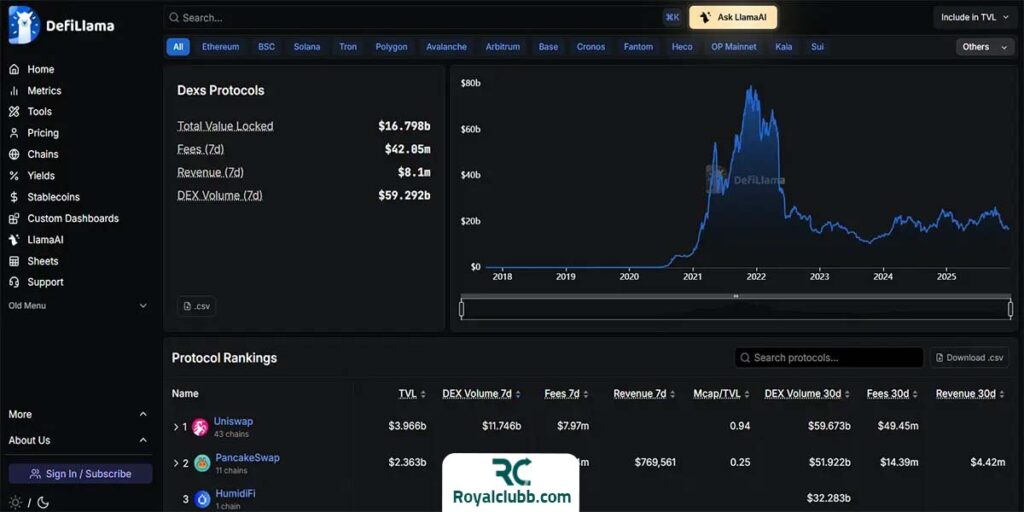
Task: Select the Fantom chain tab
Action: point(638,47)
